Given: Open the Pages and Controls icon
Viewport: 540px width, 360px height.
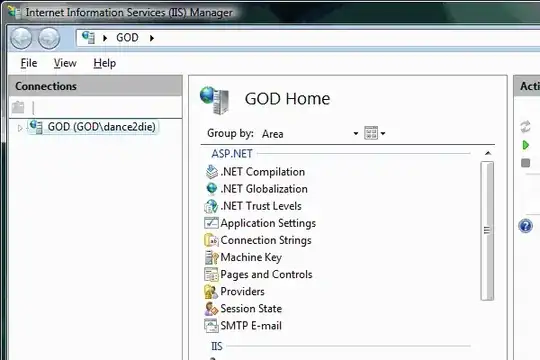Looking at the screenshot, I should click(211, 275).
